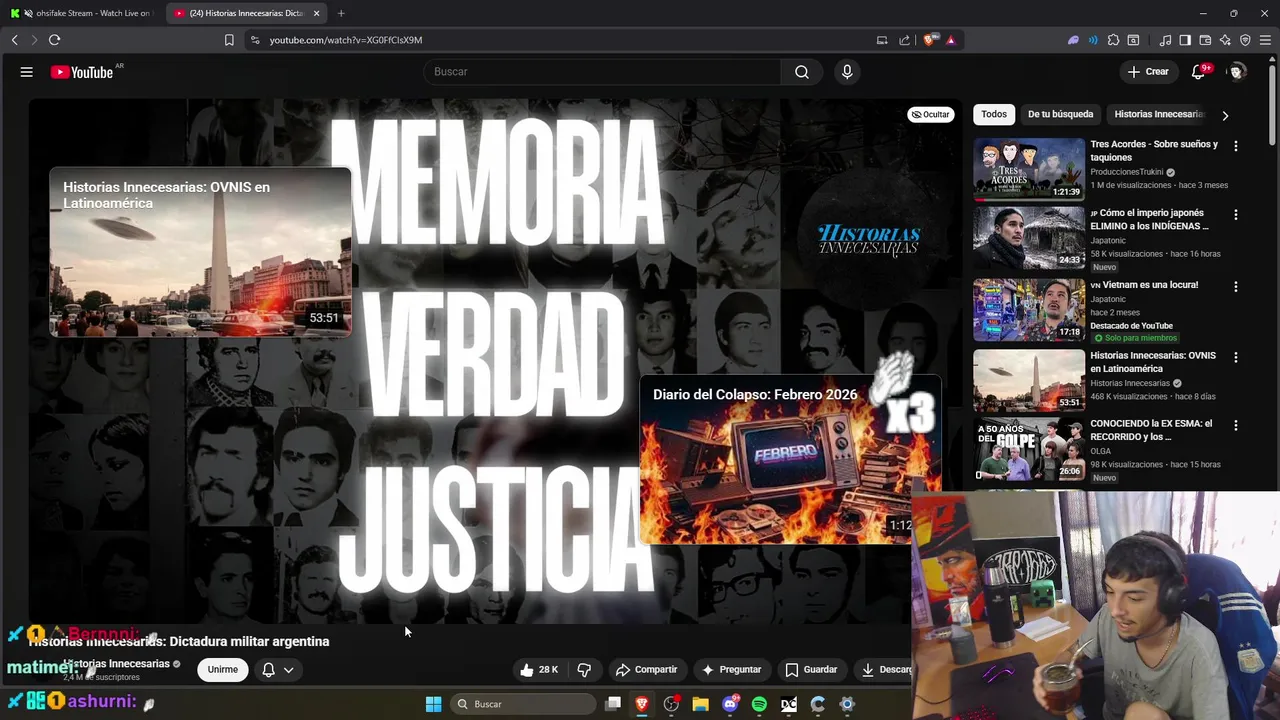Open OLGA channel link

click(1102, 452)
